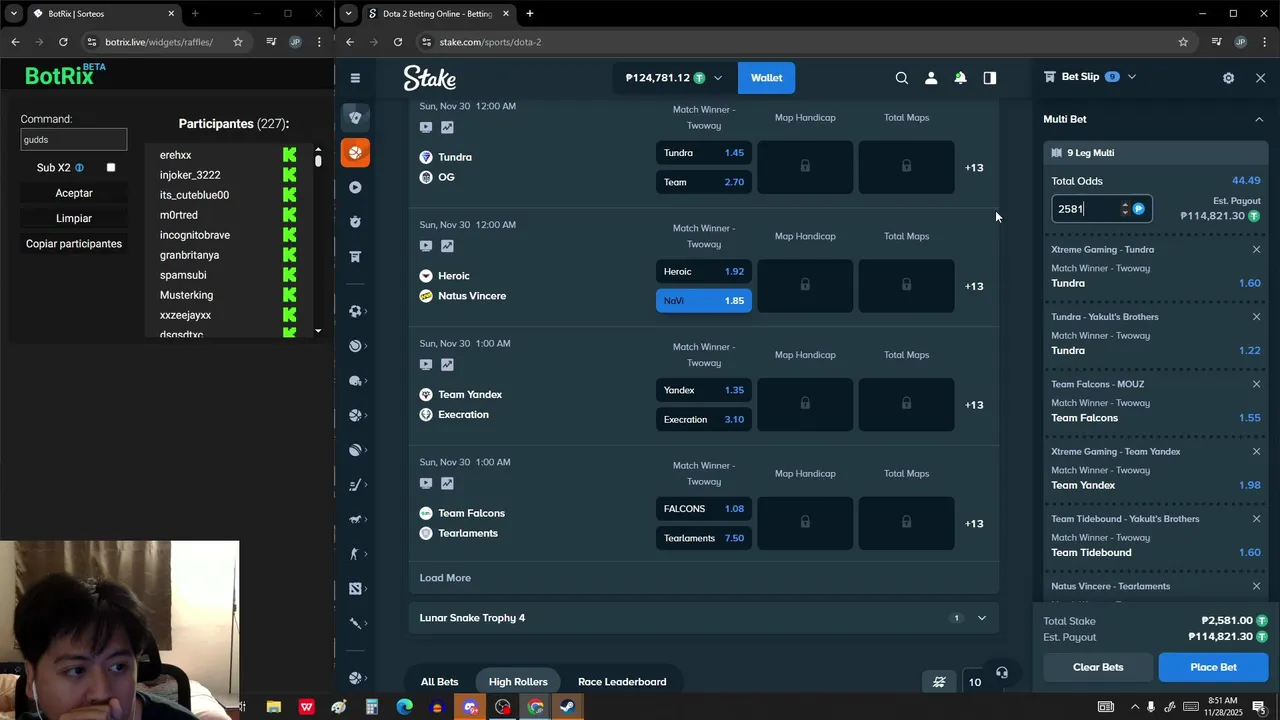Viewport: 1280px width, 720px height.
Task: Switch to the Dota 2 Betting Online tab
Action: pos(438,14)
